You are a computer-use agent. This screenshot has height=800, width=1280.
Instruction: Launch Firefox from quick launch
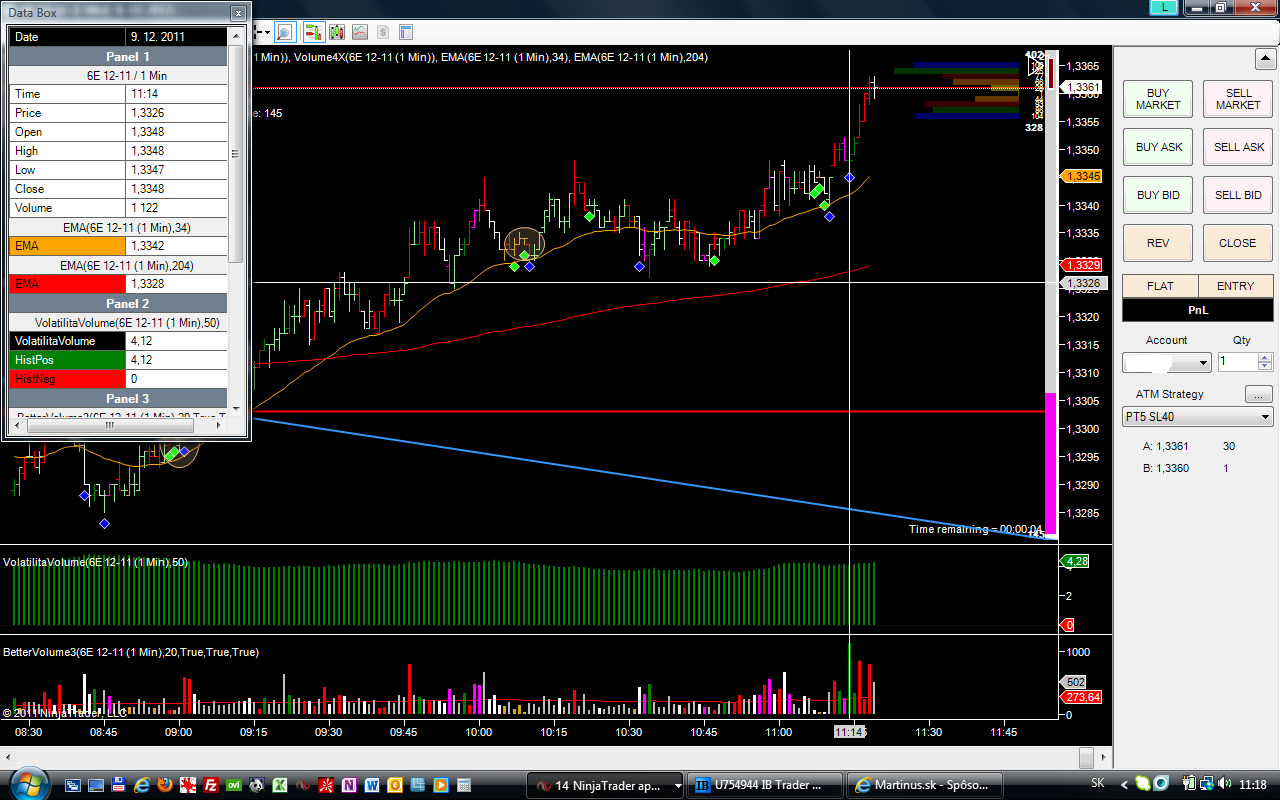[x=165, y=785]
